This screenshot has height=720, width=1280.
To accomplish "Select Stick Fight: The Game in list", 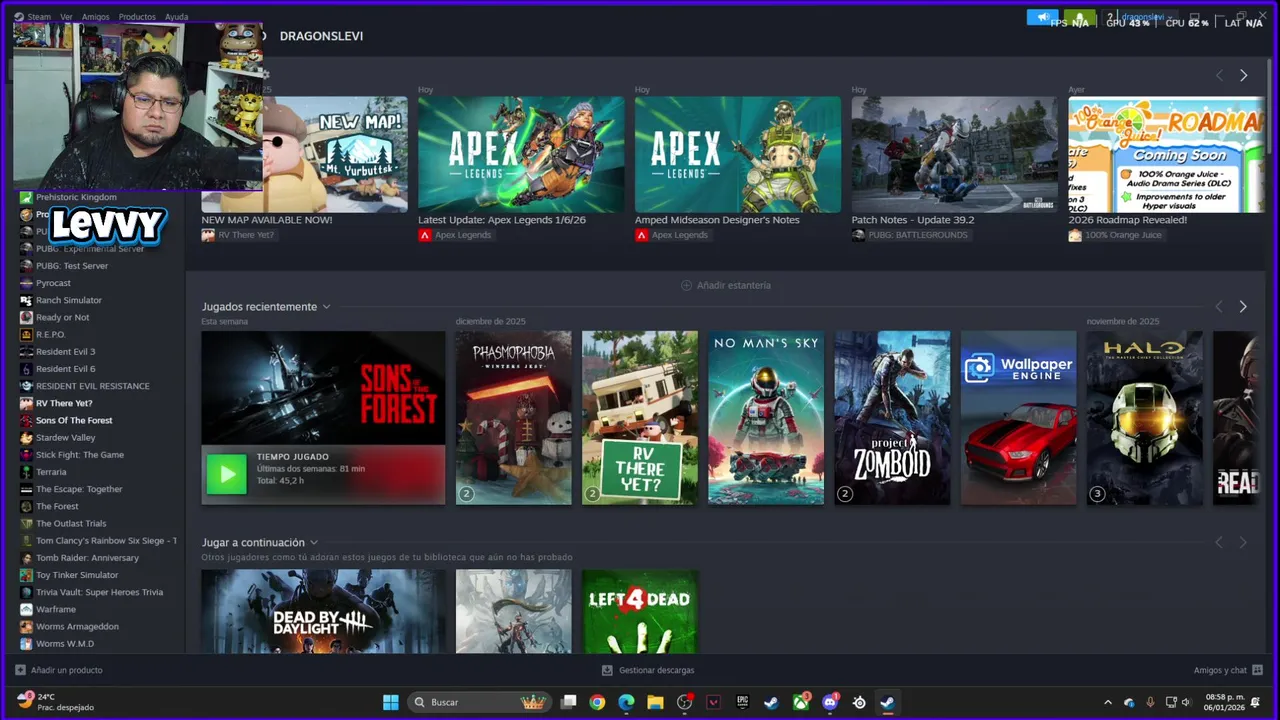I will 80,455.
